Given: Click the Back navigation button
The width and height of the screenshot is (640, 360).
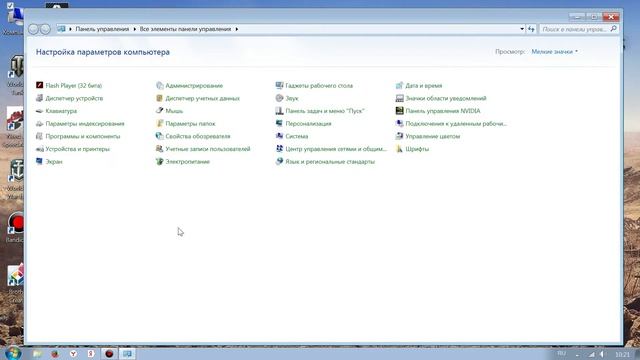Looking at the screenshot, I should [33, 29].
